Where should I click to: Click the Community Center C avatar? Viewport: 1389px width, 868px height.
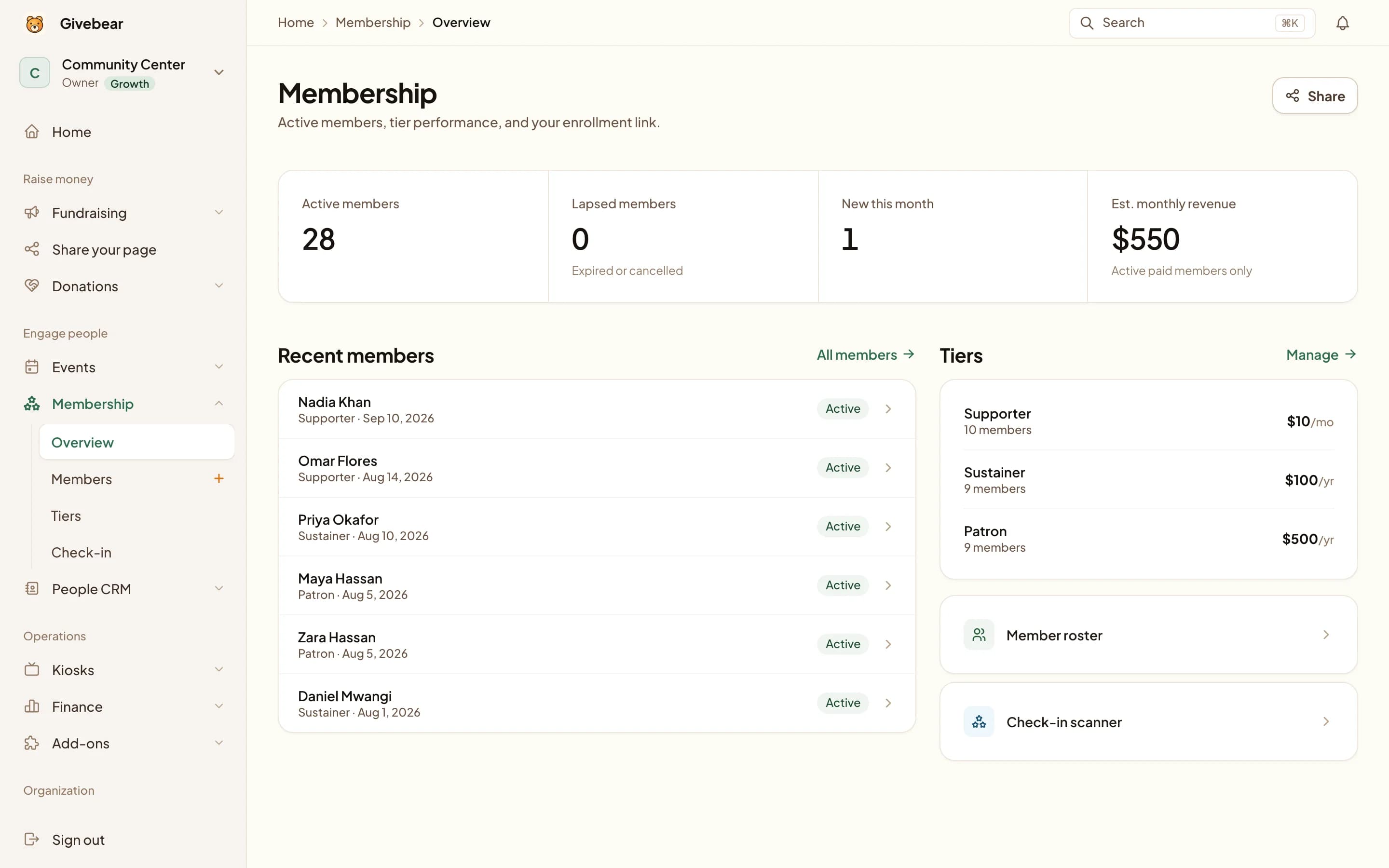tap(34, 72)
